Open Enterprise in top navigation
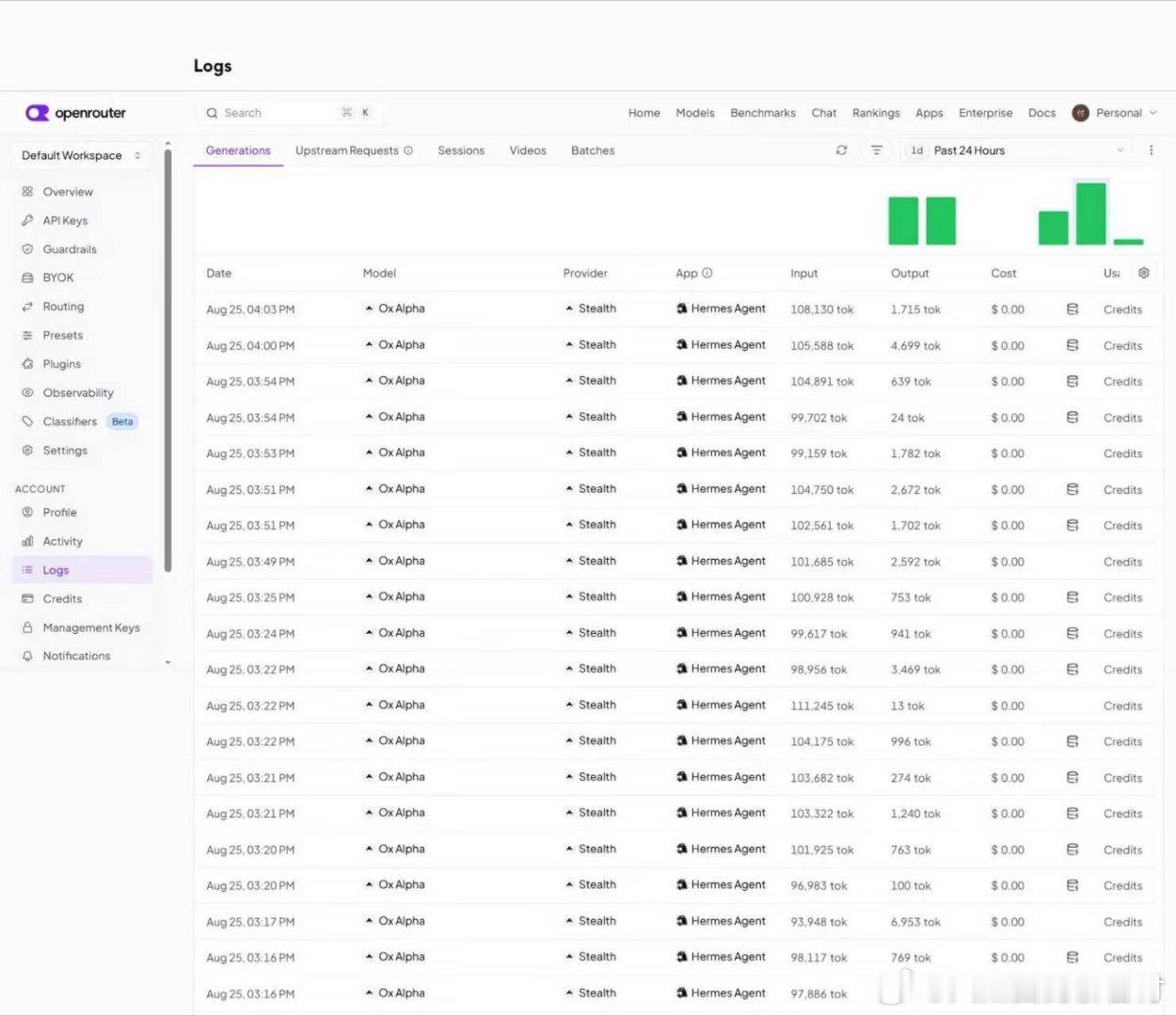Screen dimensions: 1176x1016 pos(986,113)
